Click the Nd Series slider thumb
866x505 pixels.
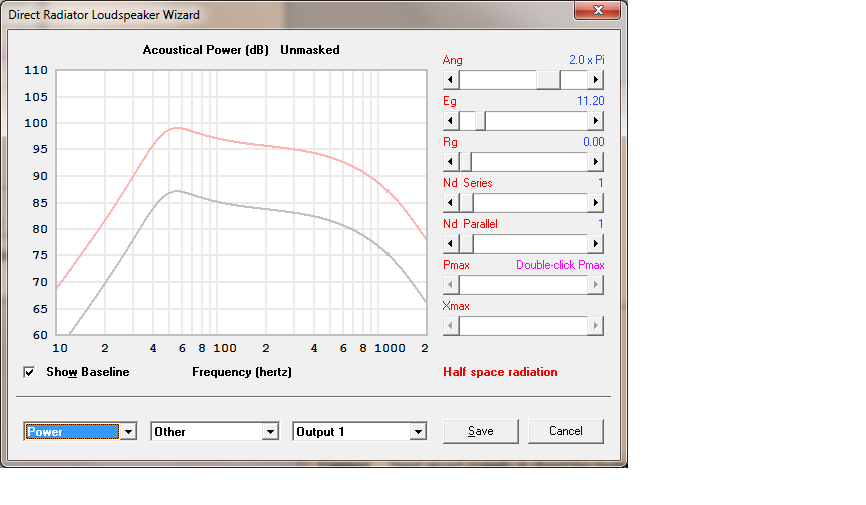click(x=467, y=203)
